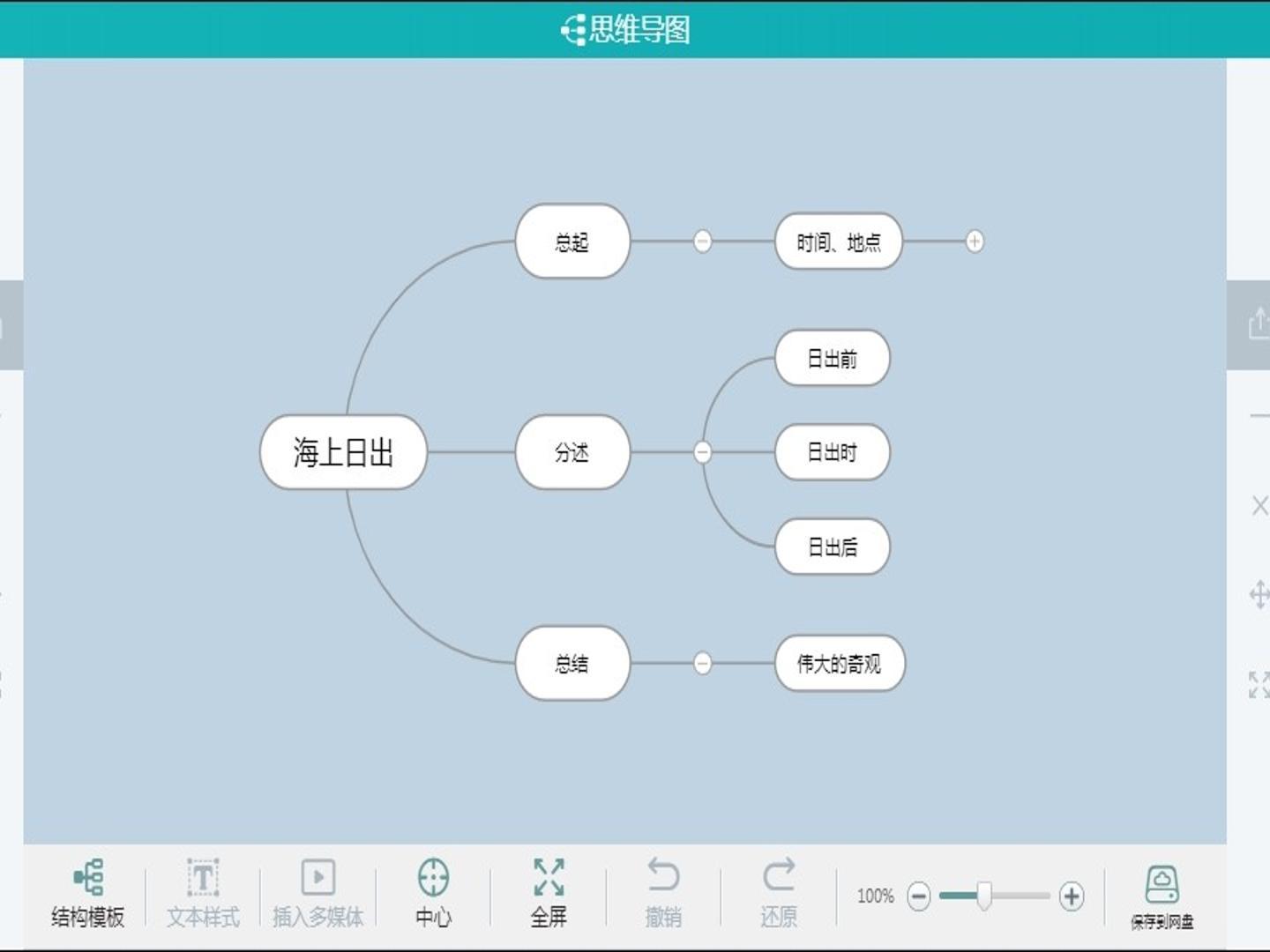Click the 撤销 undo icon
The width and height of the screenshot is (1270, 952).
pos(663,875)
